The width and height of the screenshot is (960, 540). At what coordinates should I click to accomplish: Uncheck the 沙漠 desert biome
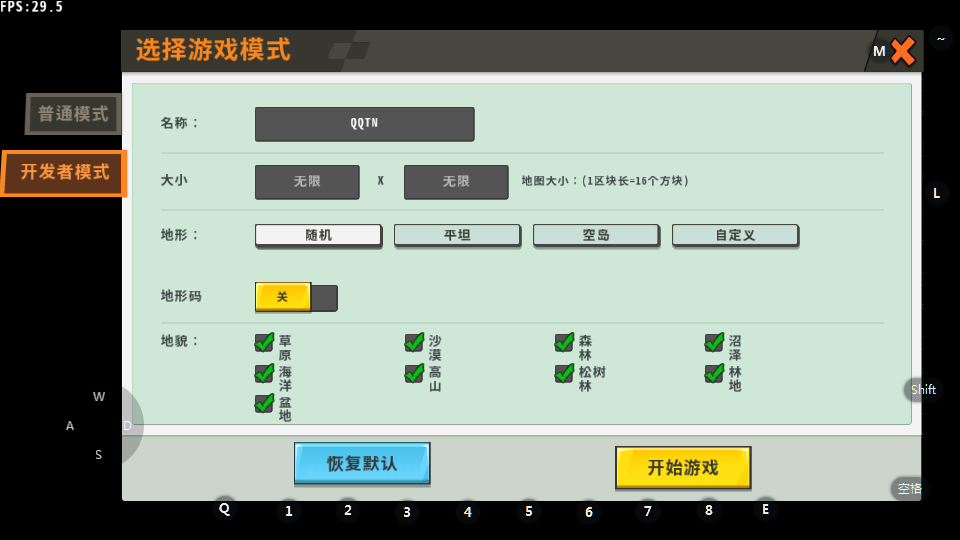414,342
